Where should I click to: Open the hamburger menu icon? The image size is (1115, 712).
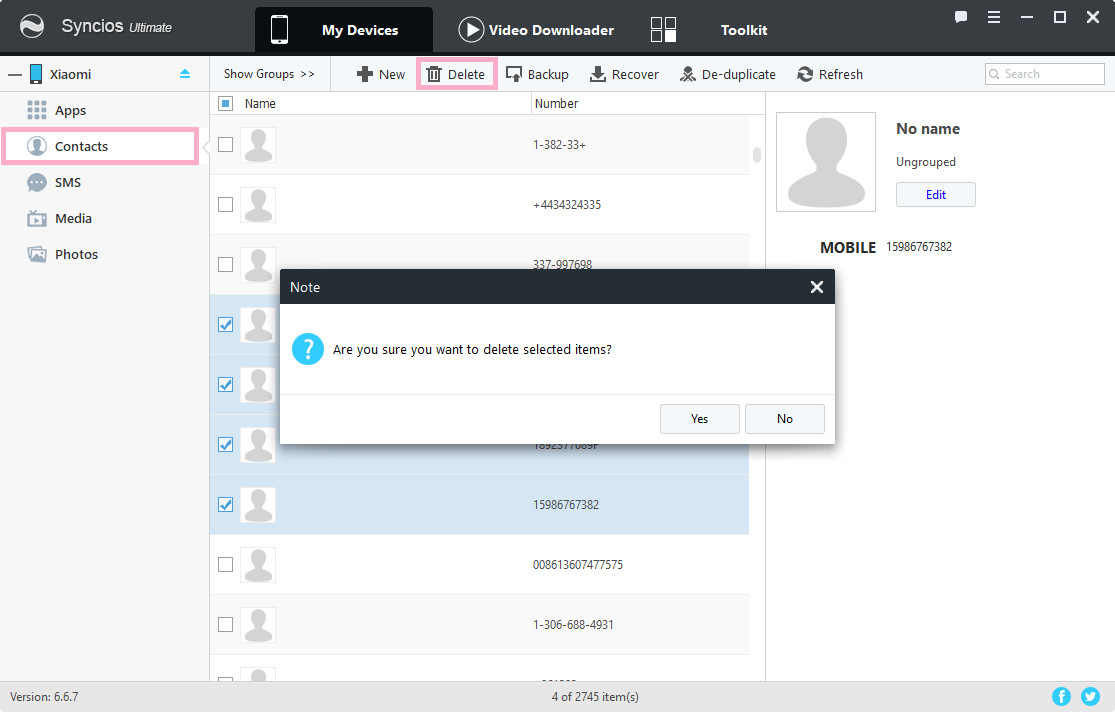994,17
